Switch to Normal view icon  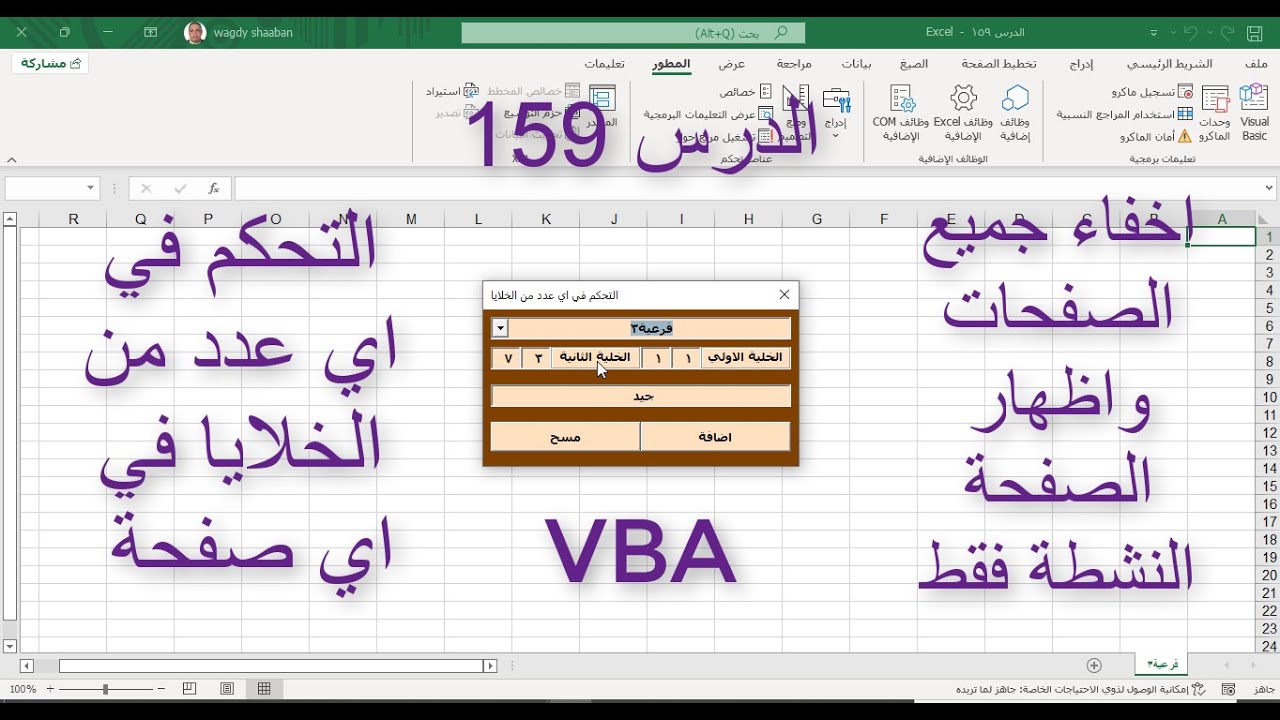(264, 689)
